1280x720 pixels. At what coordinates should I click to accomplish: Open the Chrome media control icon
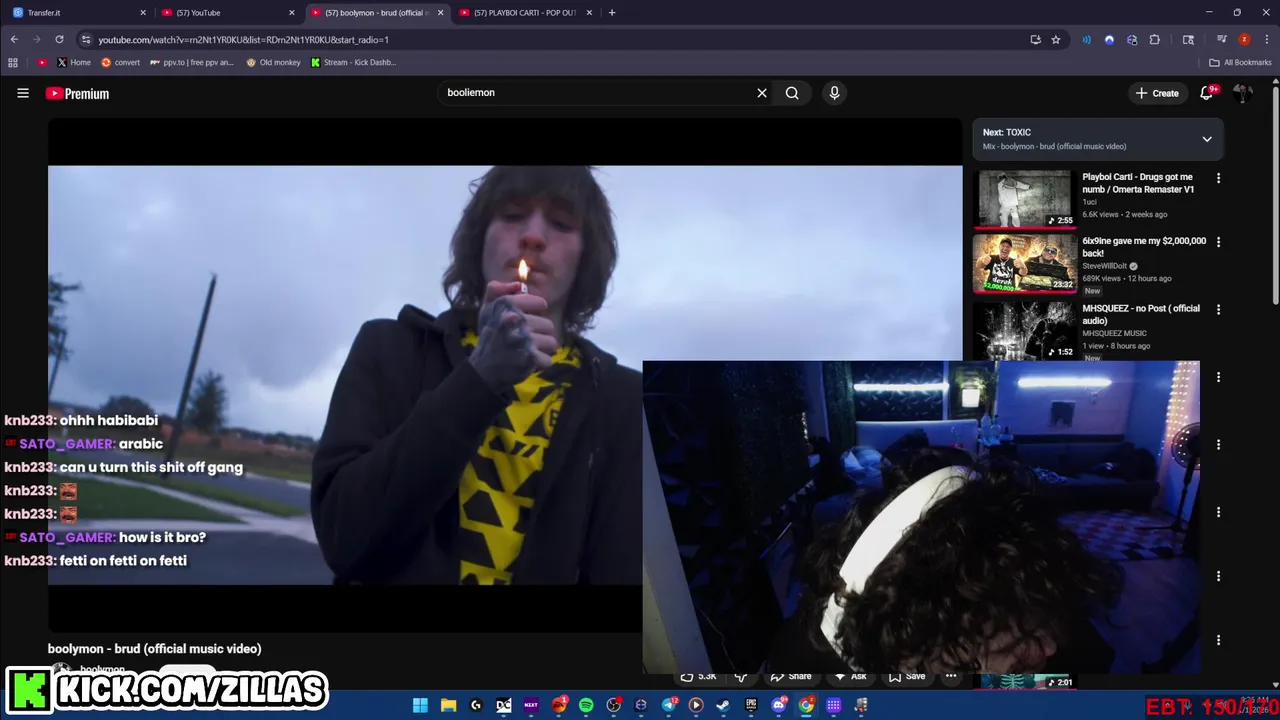pos(1221,40)
